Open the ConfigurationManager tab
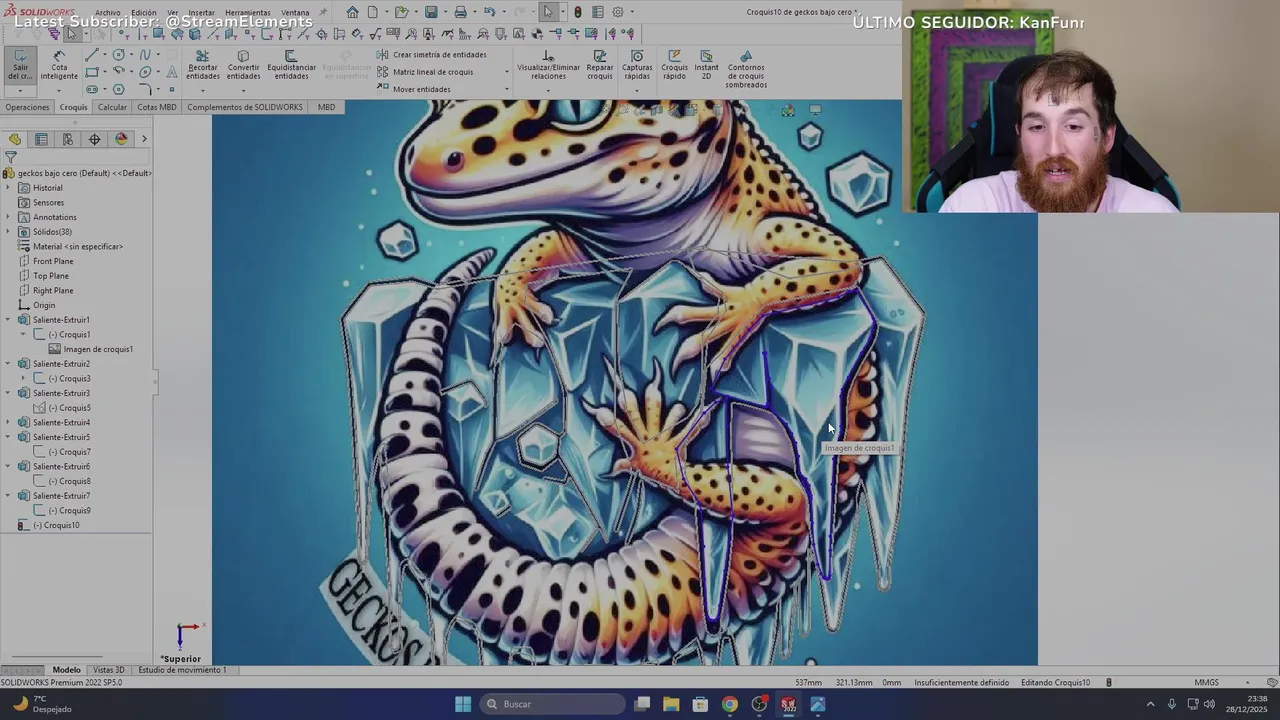This screenshot has width=1280, height=720. click(68, 139)
